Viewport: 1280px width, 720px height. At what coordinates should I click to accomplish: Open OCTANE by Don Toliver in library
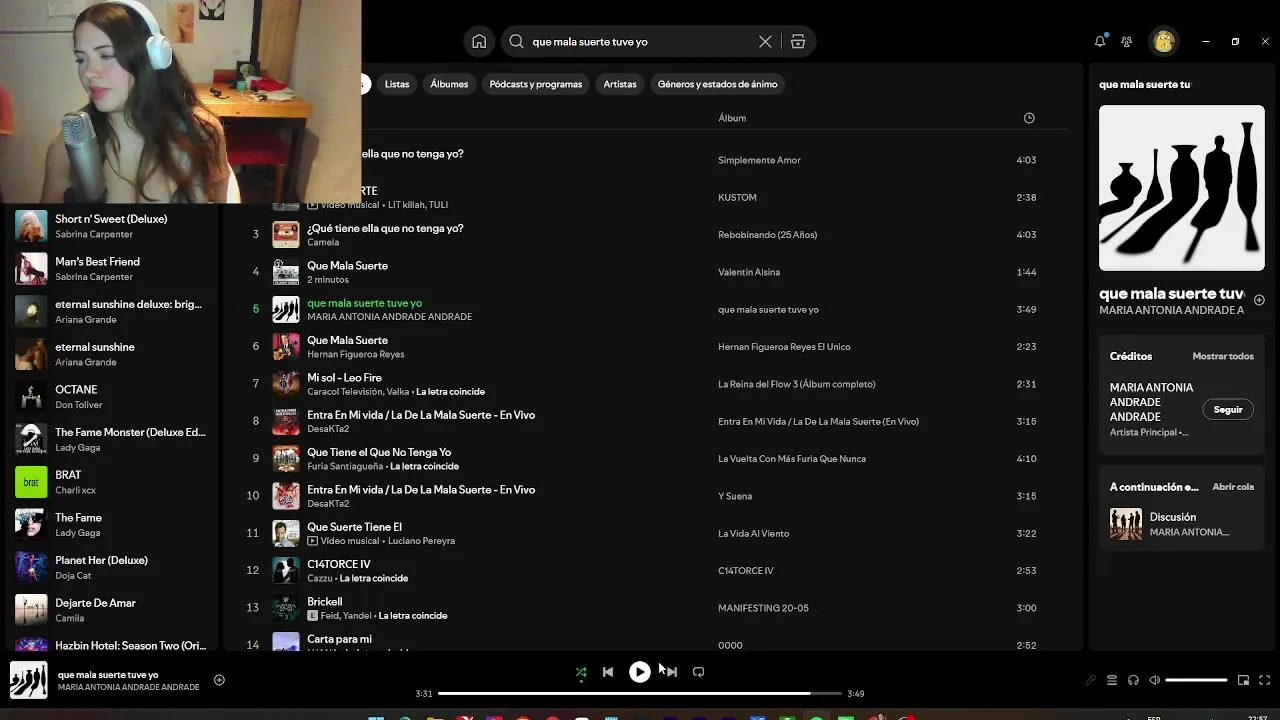pyautogui.click(x=111, y=397)
